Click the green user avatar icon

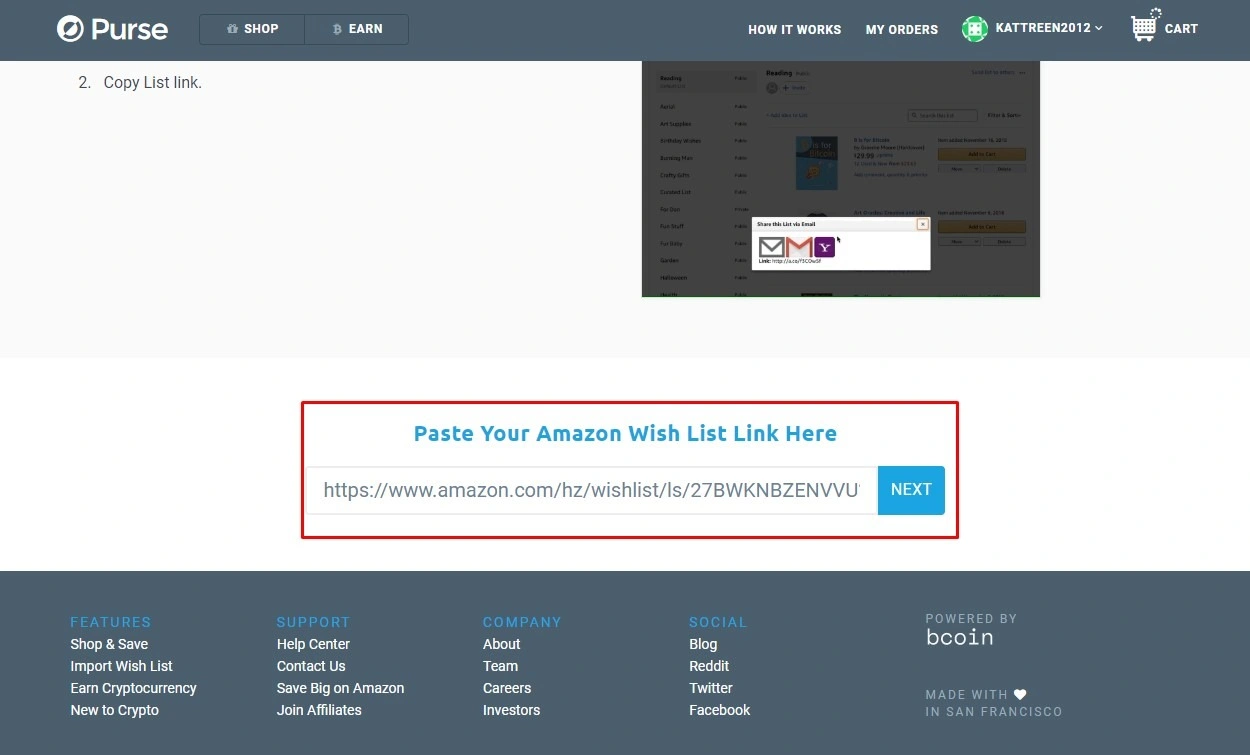974,29
